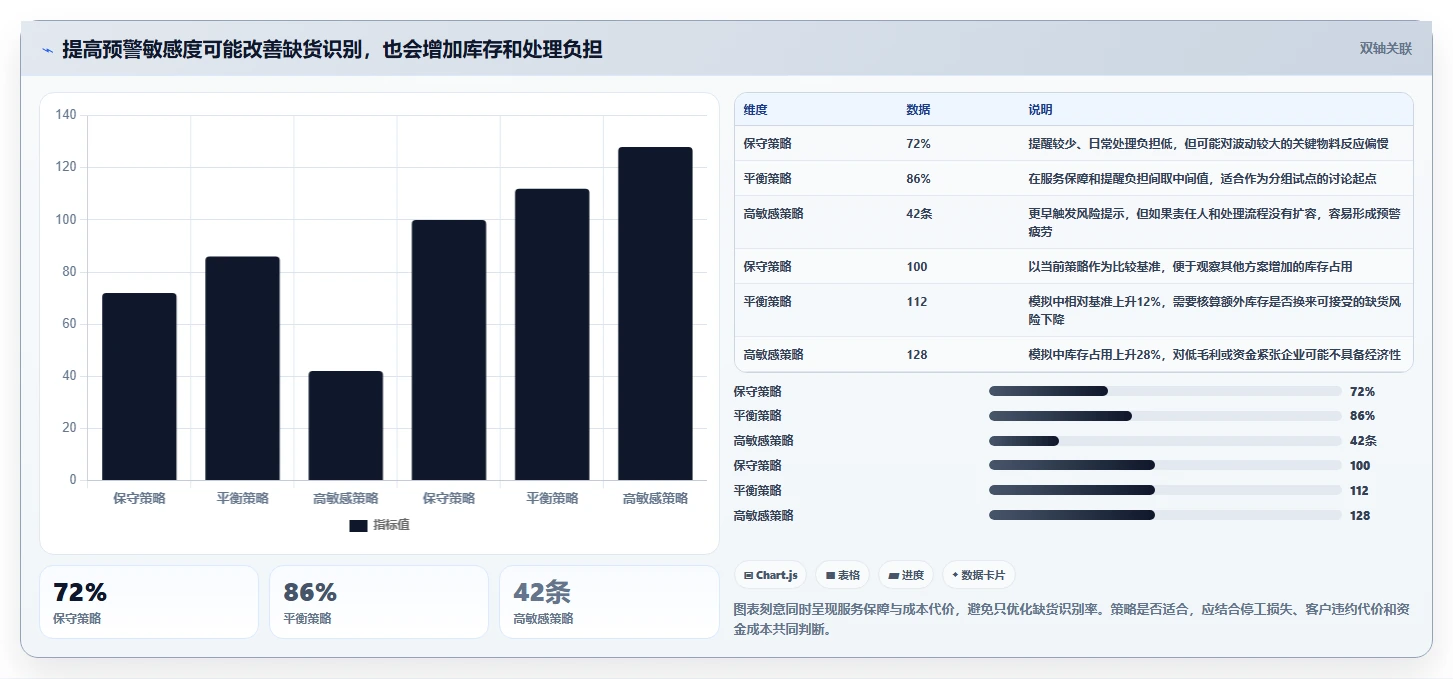Click the 100 cell in the table
Screen dimensions: 1453x679
point(917,267)
